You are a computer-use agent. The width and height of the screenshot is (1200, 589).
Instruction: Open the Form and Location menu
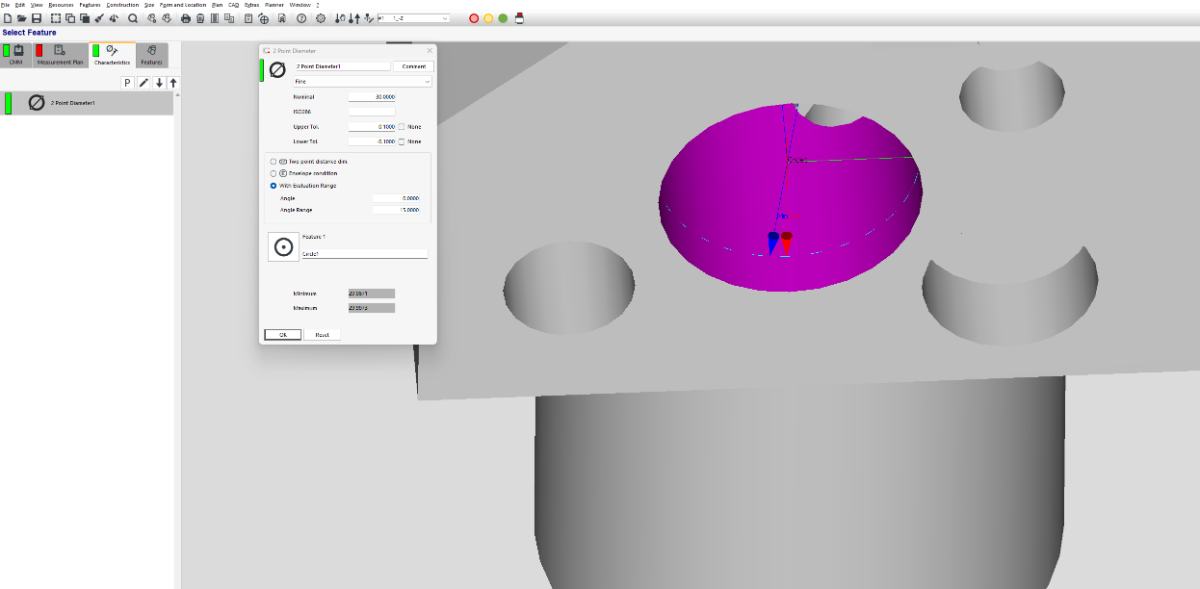(183, 5)
